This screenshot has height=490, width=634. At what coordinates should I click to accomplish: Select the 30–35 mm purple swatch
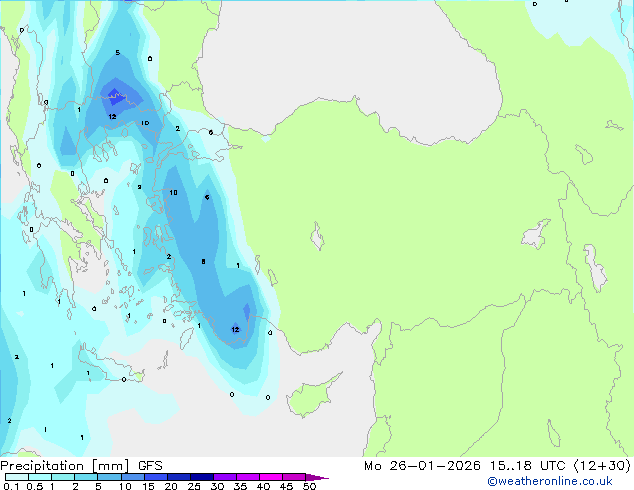225,477
